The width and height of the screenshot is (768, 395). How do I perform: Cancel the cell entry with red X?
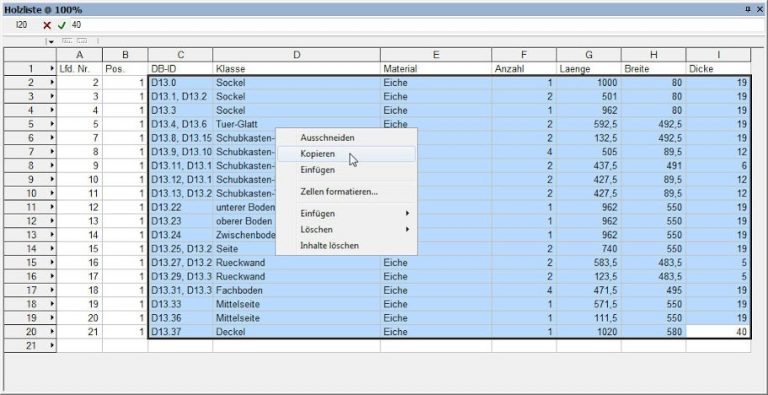pos(47,25)
